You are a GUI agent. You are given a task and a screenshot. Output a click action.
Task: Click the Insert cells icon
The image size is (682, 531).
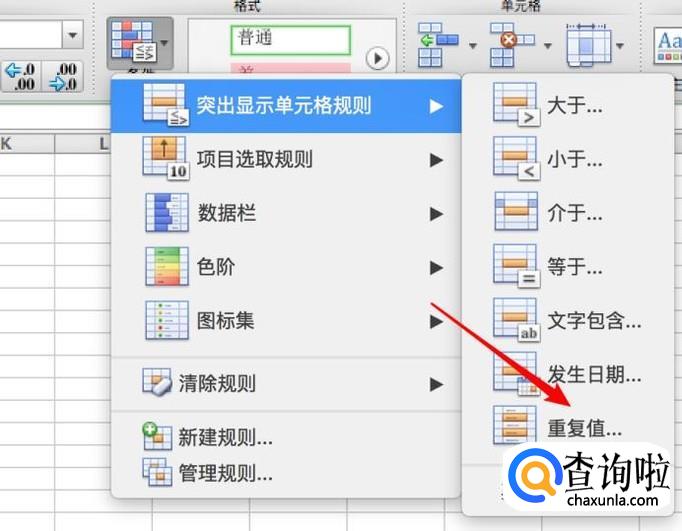[x=438, y=45]
